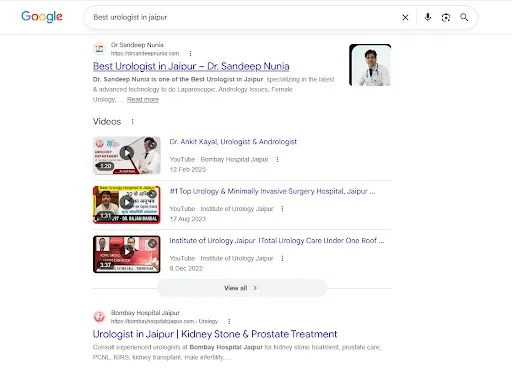Click the '8 Dec 2022' video date

pos(186,268)
